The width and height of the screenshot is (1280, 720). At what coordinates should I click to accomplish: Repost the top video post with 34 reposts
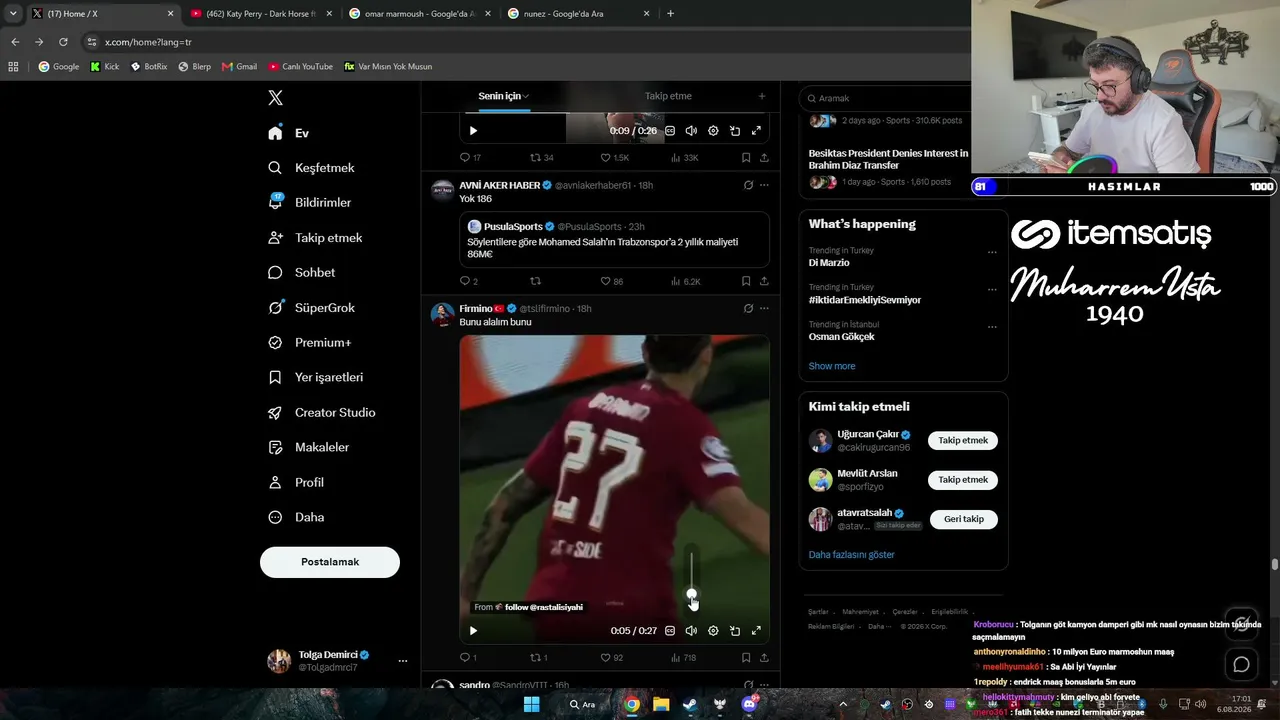(x=542, y=158)
